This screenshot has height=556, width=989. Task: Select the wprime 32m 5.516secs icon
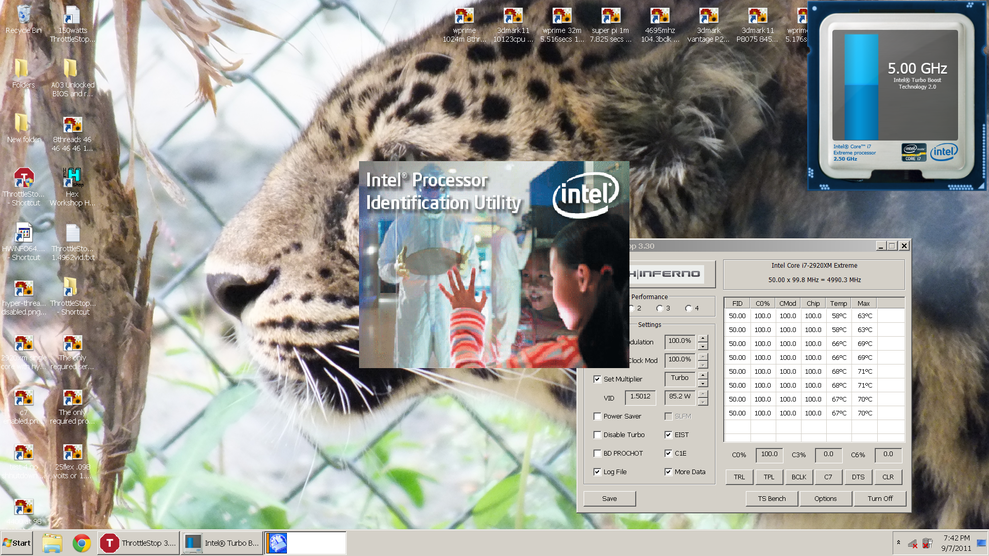tap(562, 25)
